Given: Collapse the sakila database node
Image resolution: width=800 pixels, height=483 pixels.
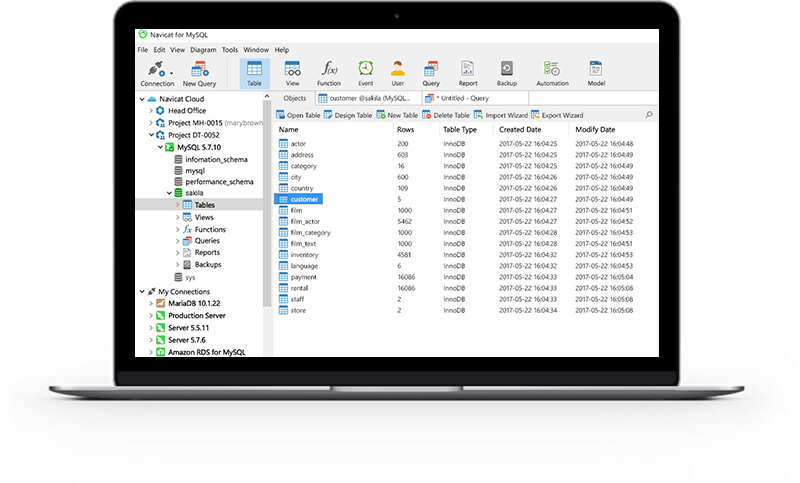Looking at the screenshot, I should point(169,193).
